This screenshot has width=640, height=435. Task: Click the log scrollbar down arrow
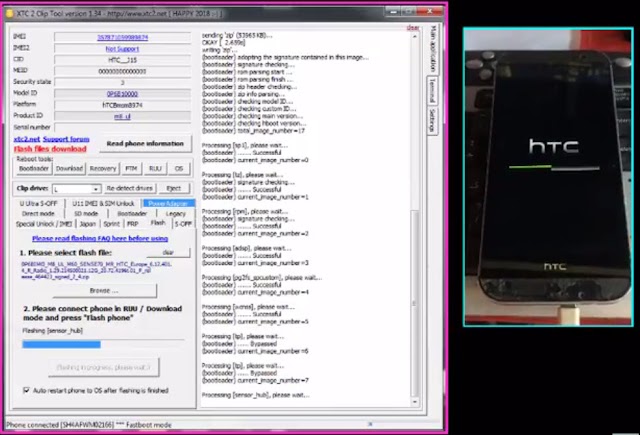coord(415,402)
